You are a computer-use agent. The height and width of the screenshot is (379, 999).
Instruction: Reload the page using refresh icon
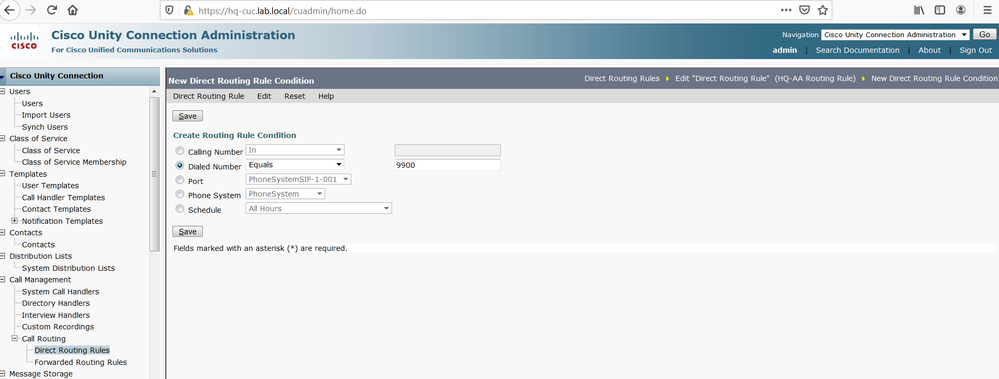click(x=52, y=10)
